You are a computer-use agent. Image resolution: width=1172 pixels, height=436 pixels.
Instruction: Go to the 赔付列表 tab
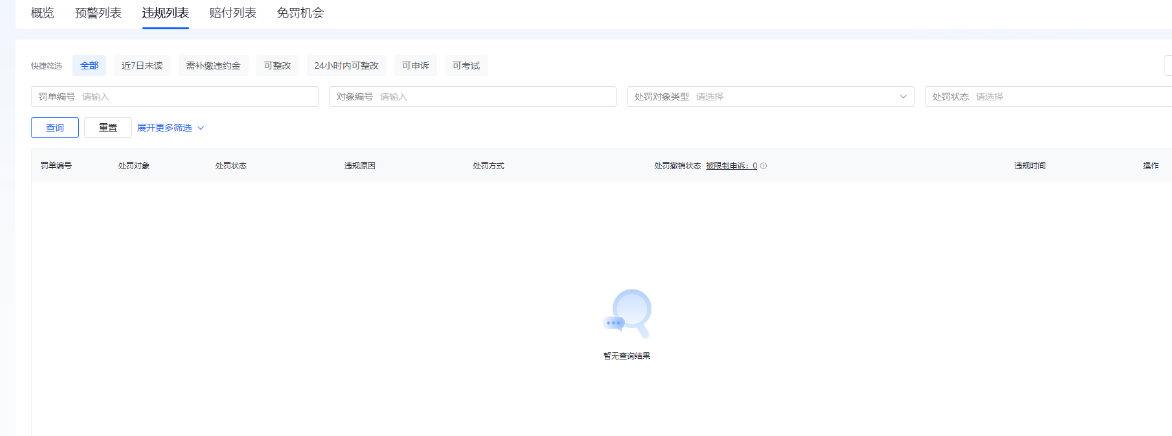coord(233,13)
